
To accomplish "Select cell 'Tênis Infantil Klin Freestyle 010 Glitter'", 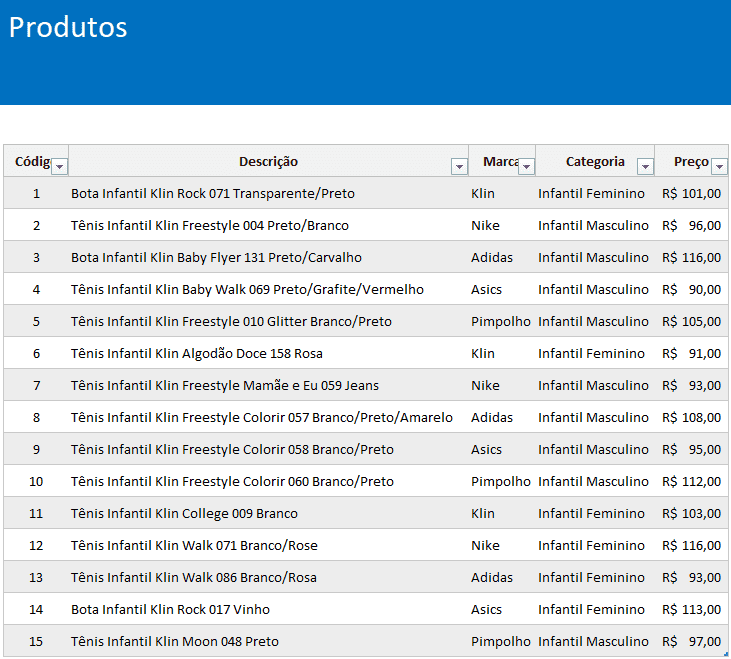I will (x=269, y=322).
